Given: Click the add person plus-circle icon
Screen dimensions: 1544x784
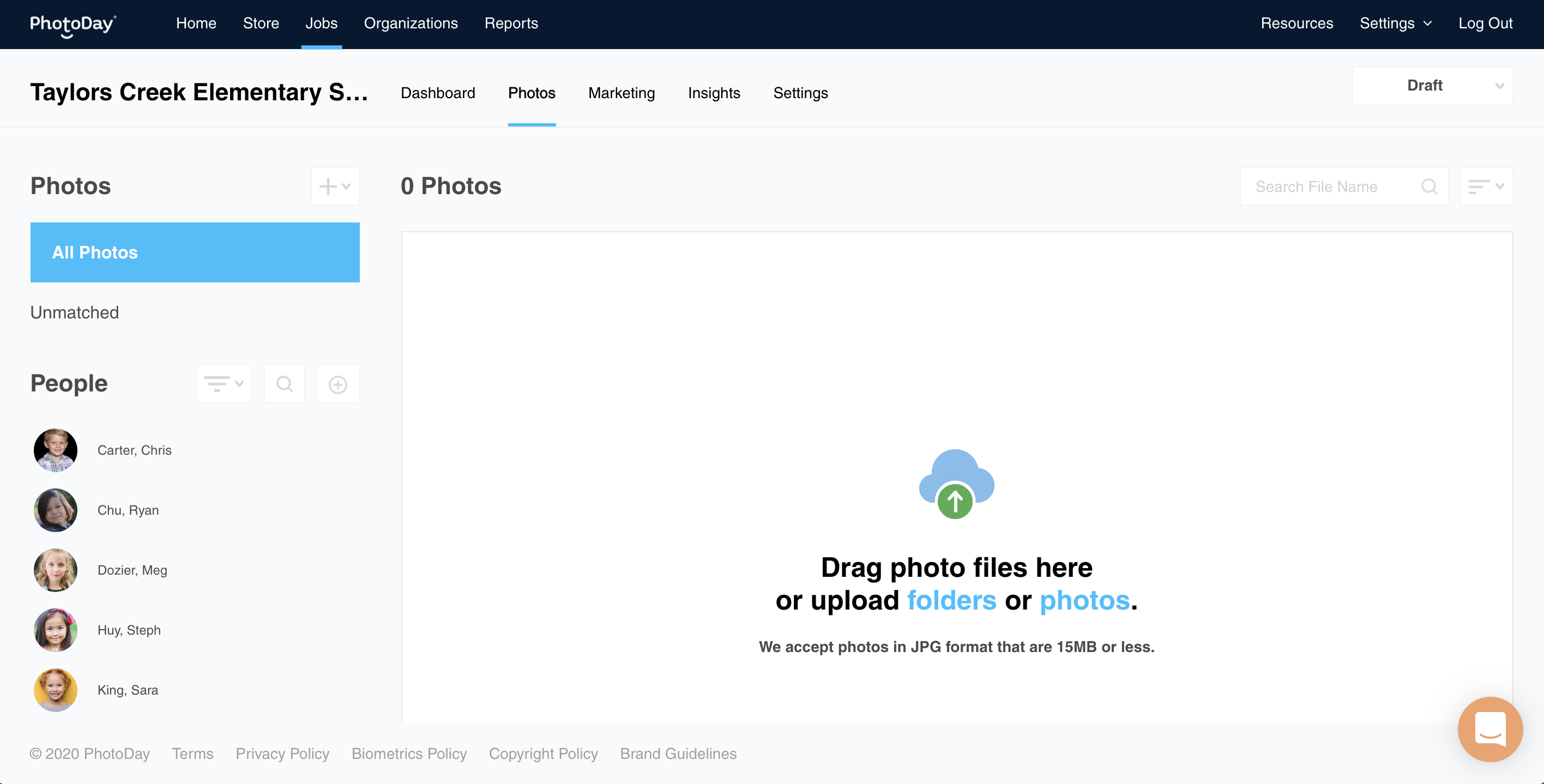Looking at the screenshot, I should (x=337, y=384).
